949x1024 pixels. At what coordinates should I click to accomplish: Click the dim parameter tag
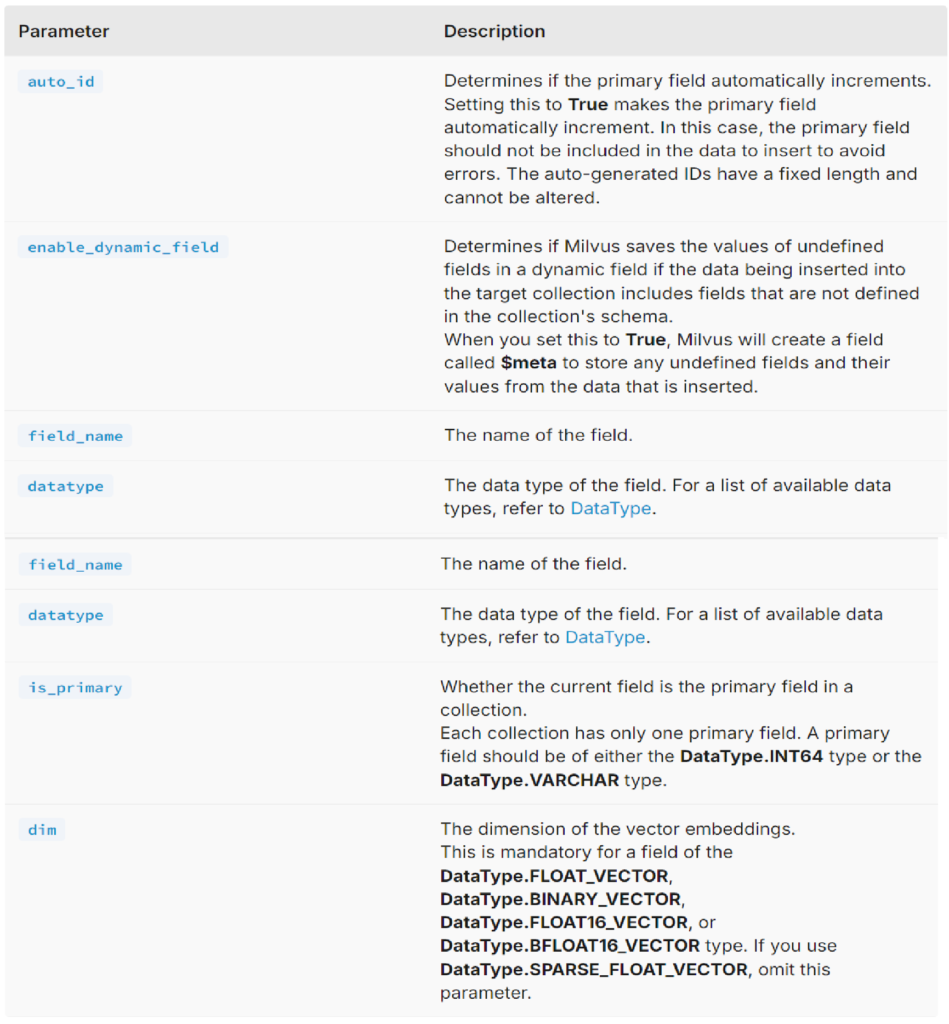click(42, 830)
